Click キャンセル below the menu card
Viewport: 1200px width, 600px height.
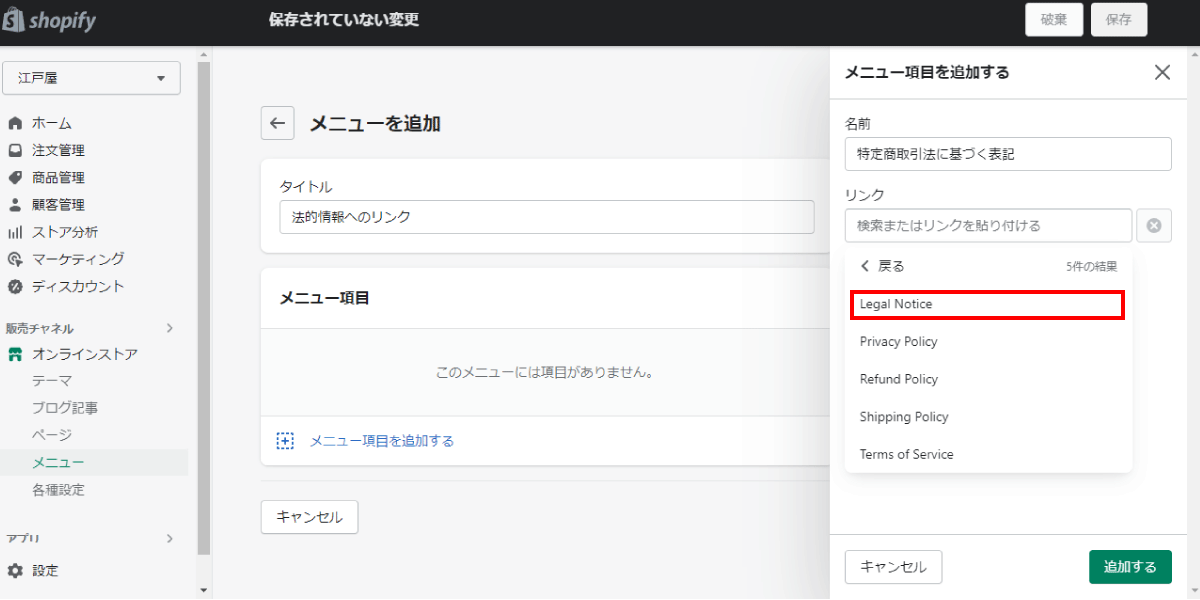(x=309, y=517)
